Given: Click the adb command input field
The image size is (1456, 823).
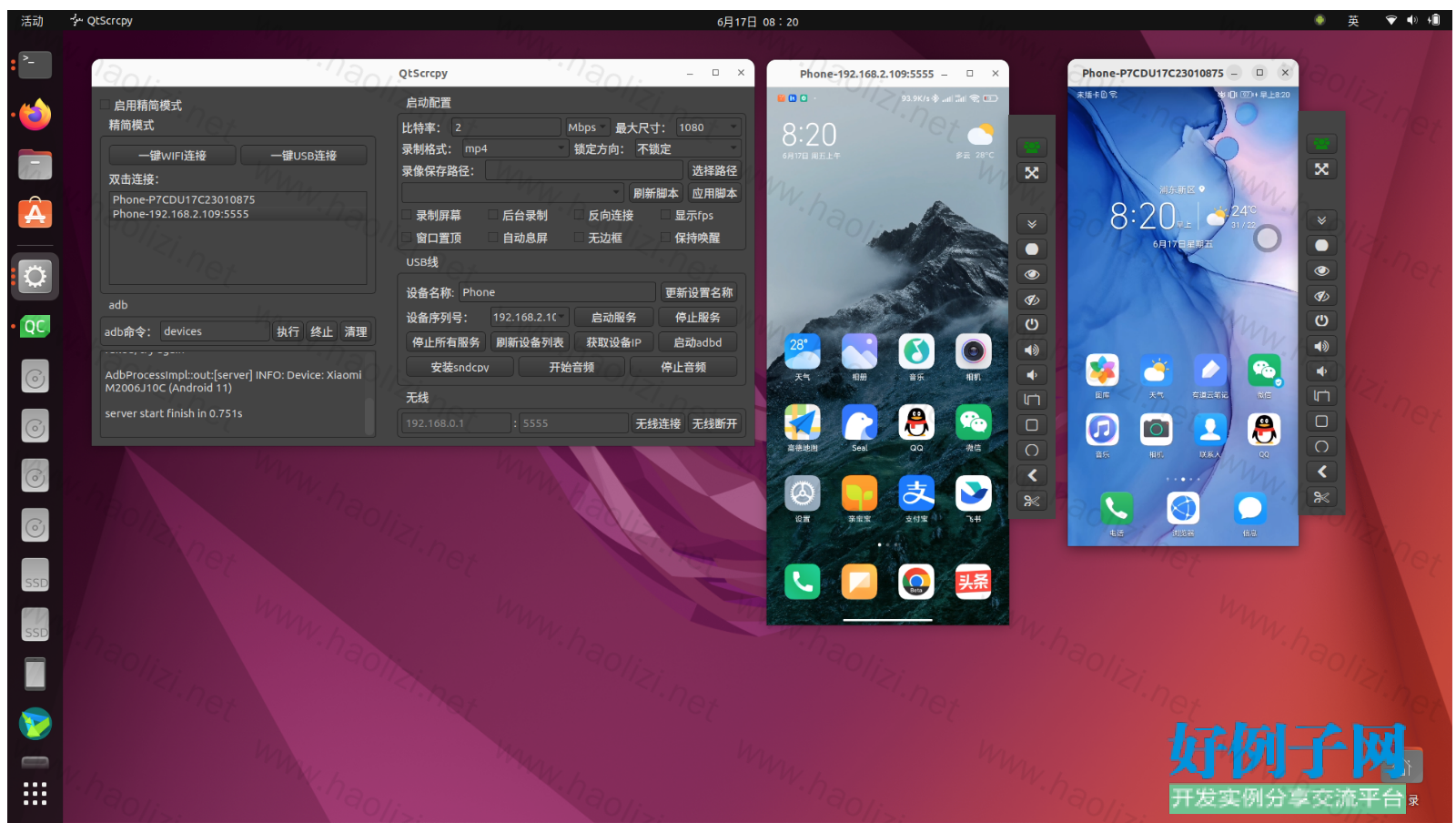Looking at the screenshot, I should click(x=215, y=331).
